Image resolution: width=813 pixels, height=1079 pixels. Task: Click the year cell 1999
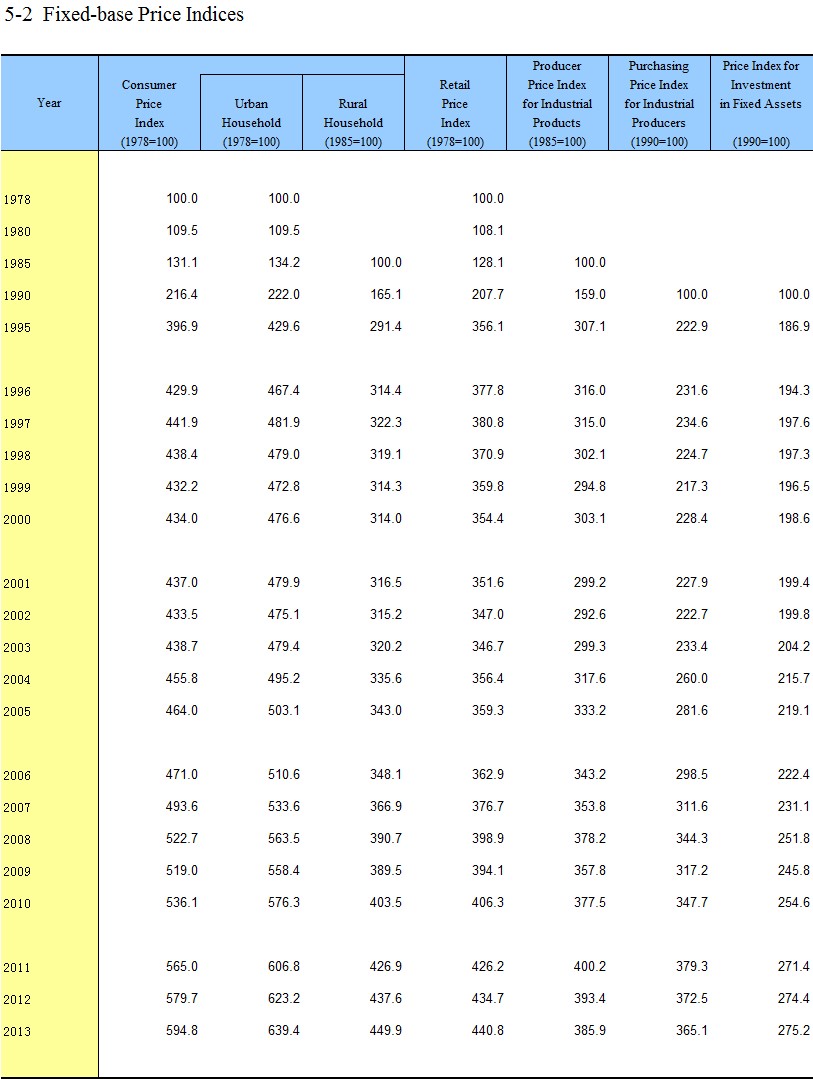[17, 487]
